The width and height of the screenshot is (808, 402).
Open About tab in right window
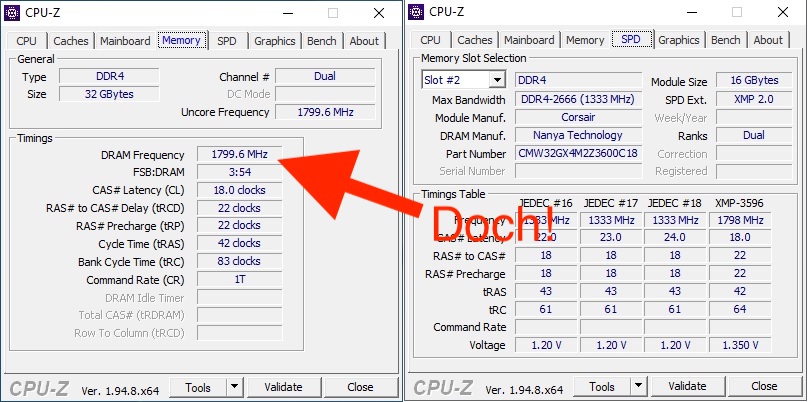point(768,40)
